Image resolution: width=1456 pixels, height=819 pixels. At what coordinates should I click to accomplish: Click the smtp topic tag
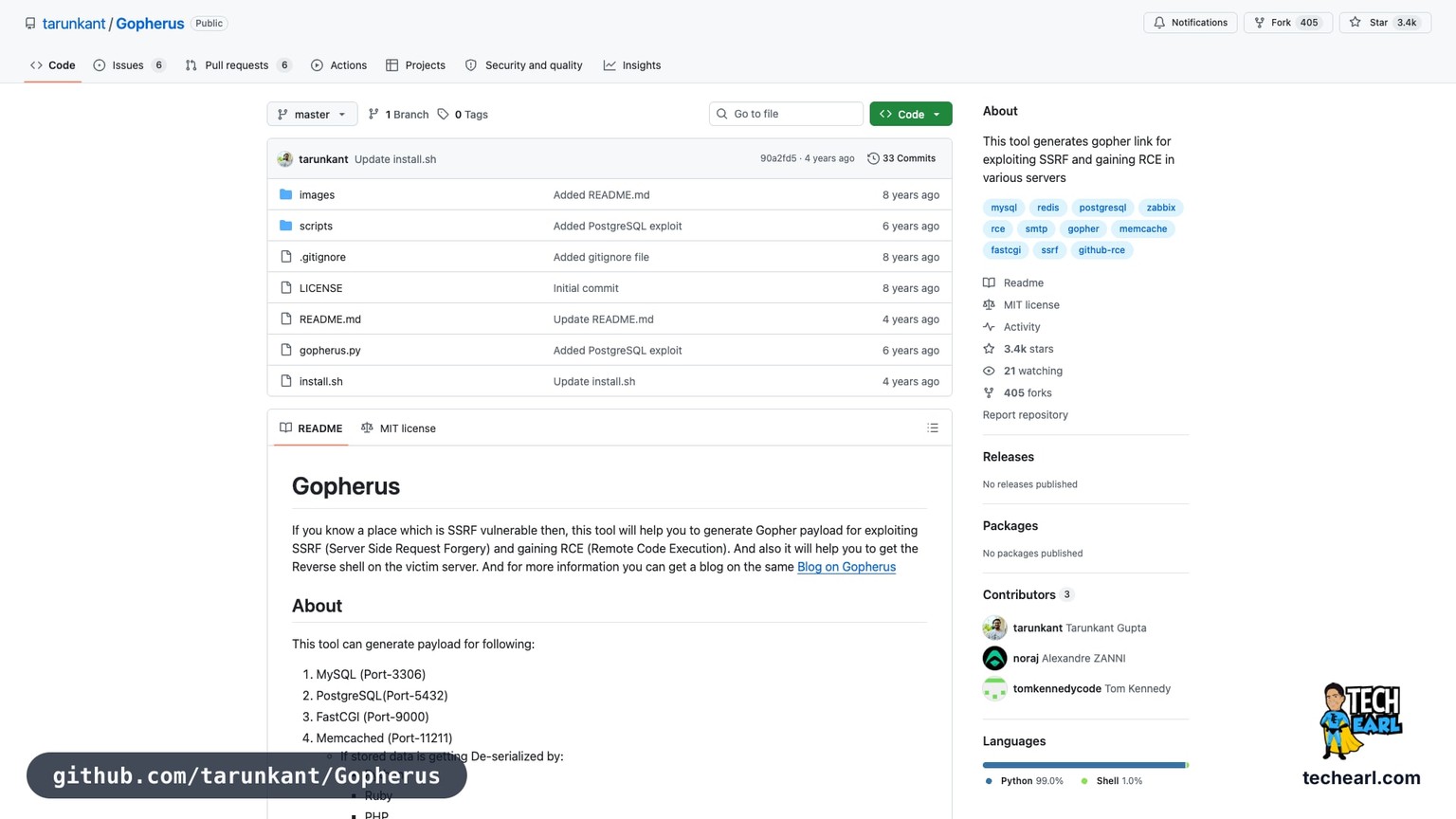click(x=1036, y=228)
